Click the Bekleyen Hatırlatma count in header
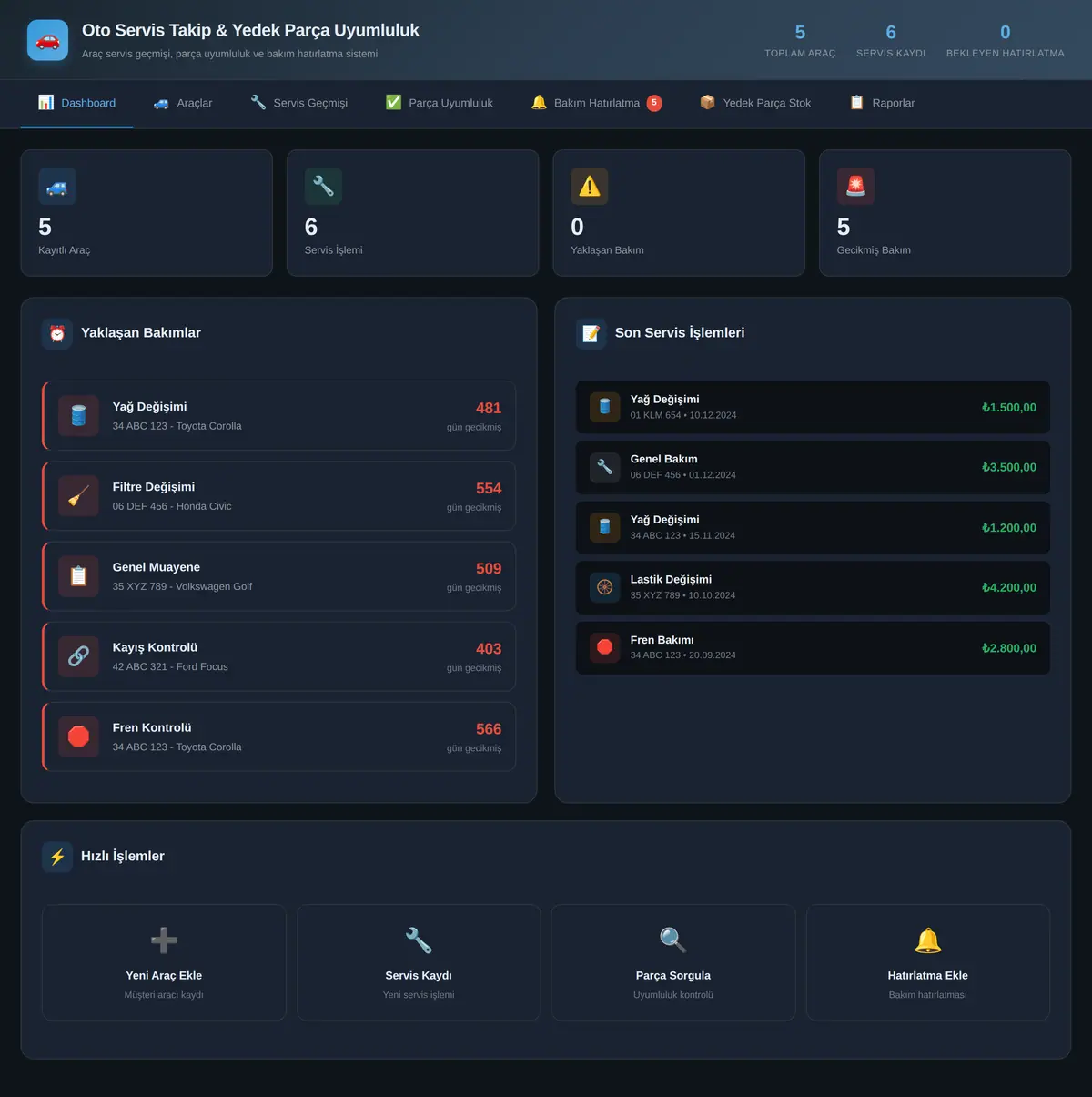 [x=1006, y=33]
